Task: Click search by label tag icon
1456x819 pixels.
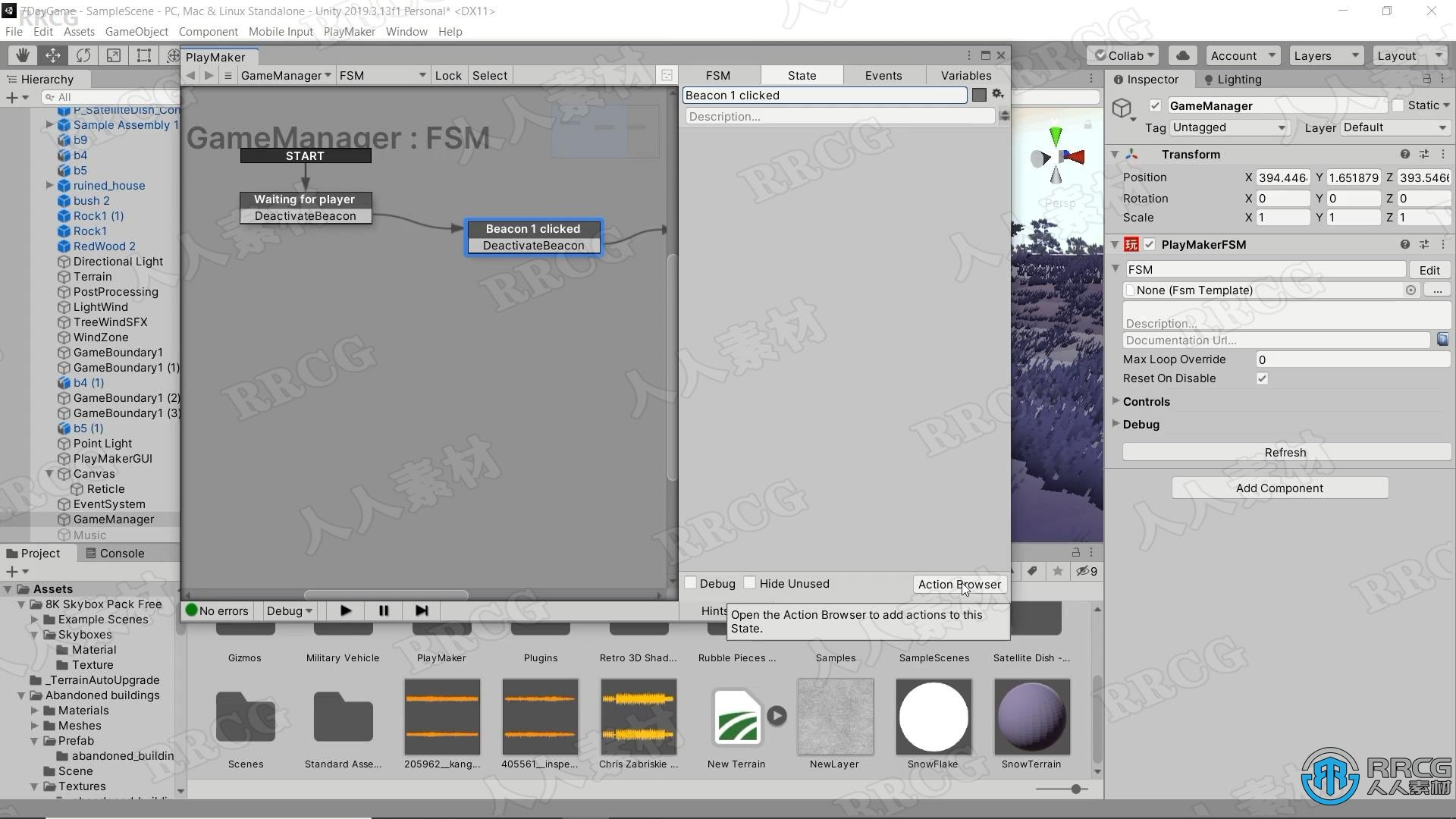Action: point(1032,571)
